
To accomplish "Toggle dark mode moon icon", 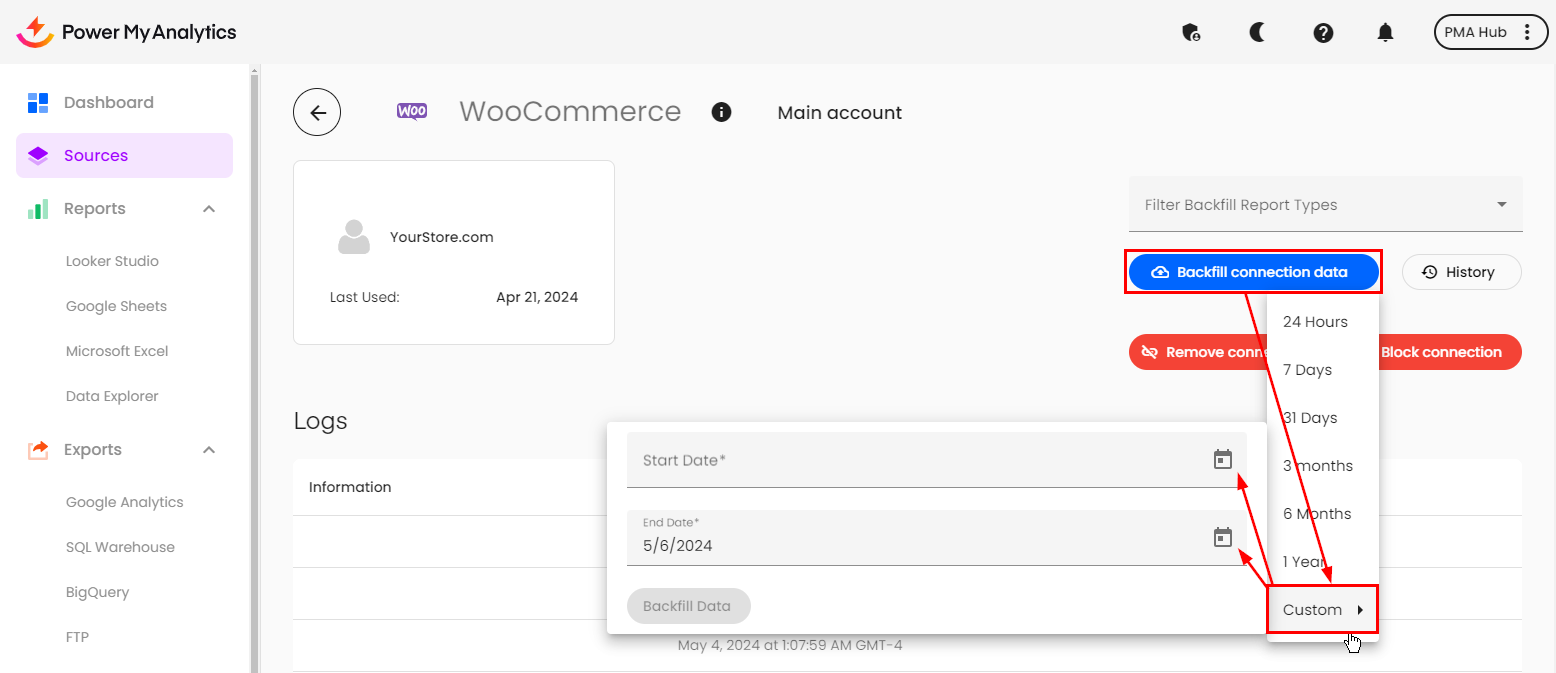I will coord(1257,33).
